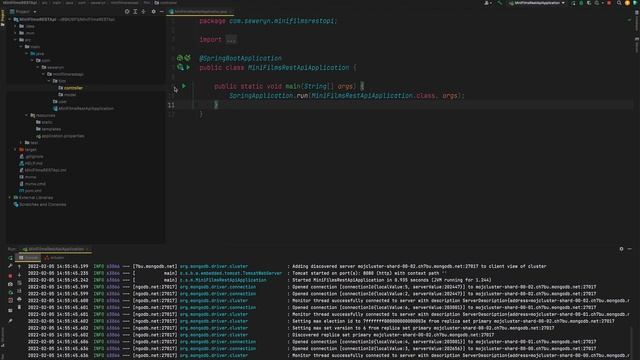Click the Stop button in main toolbar
This screenshot has width=640, height=360.
pyautogui.click(x=609, y=3)
